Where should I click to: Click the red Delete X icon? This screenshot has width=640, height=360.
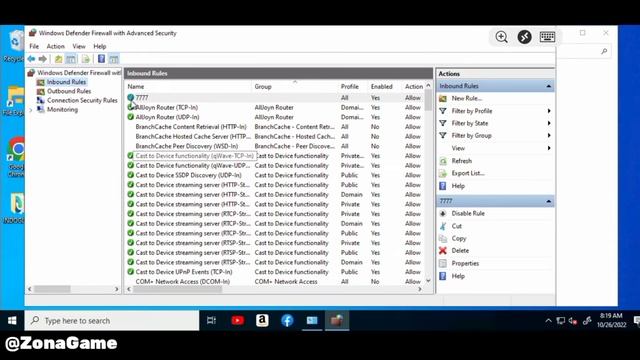tap(443, 251)
